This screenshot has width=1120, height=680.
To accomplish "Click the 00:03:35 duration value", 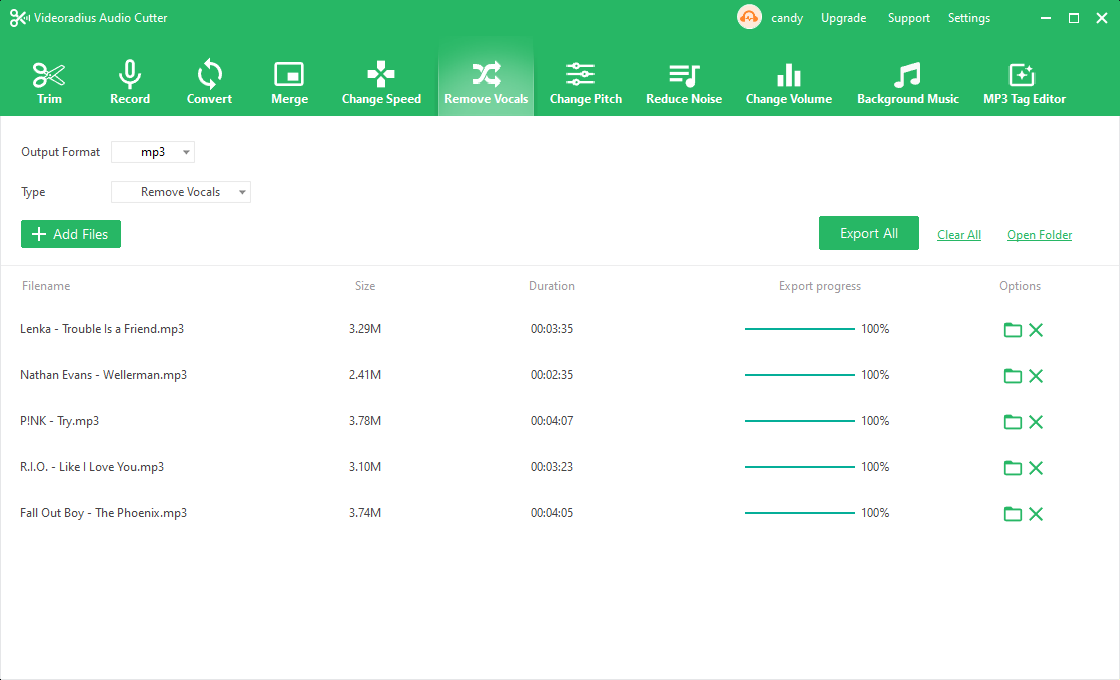I will [x=551, y=329].
